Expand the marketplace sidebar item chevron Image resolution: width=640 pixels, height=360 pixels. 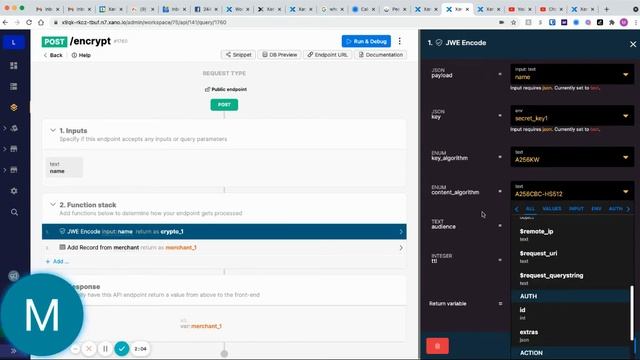coord(5,149)
